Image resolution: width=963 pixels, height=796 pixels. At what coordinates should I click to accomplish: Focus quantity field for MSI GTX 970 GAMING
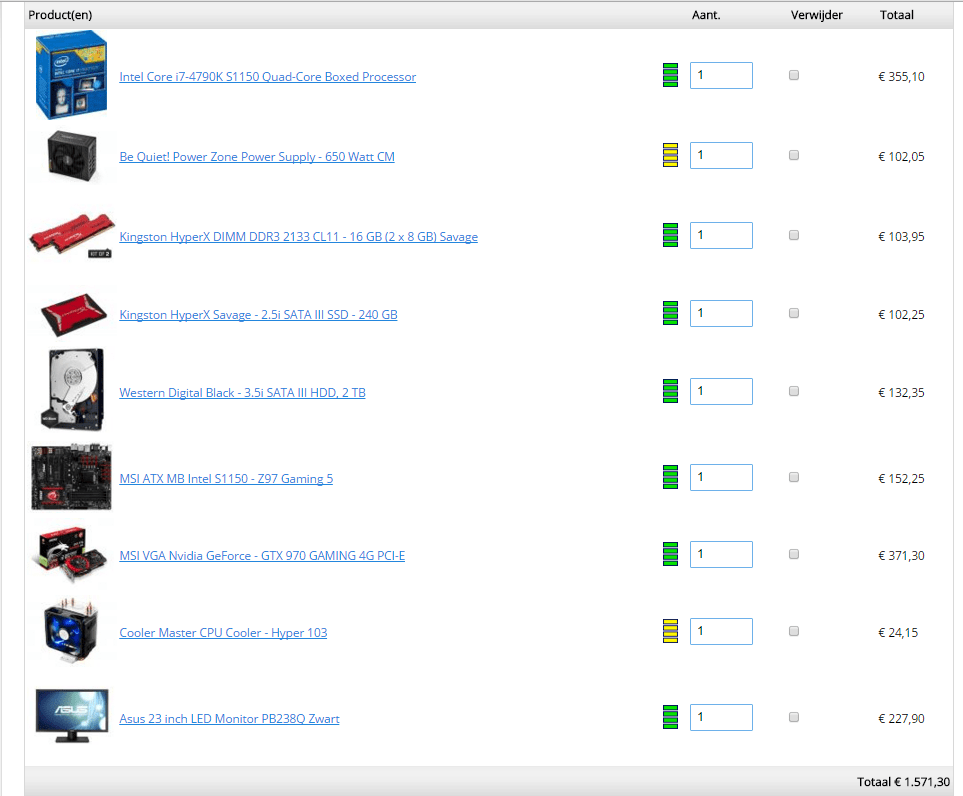(721, 554)
